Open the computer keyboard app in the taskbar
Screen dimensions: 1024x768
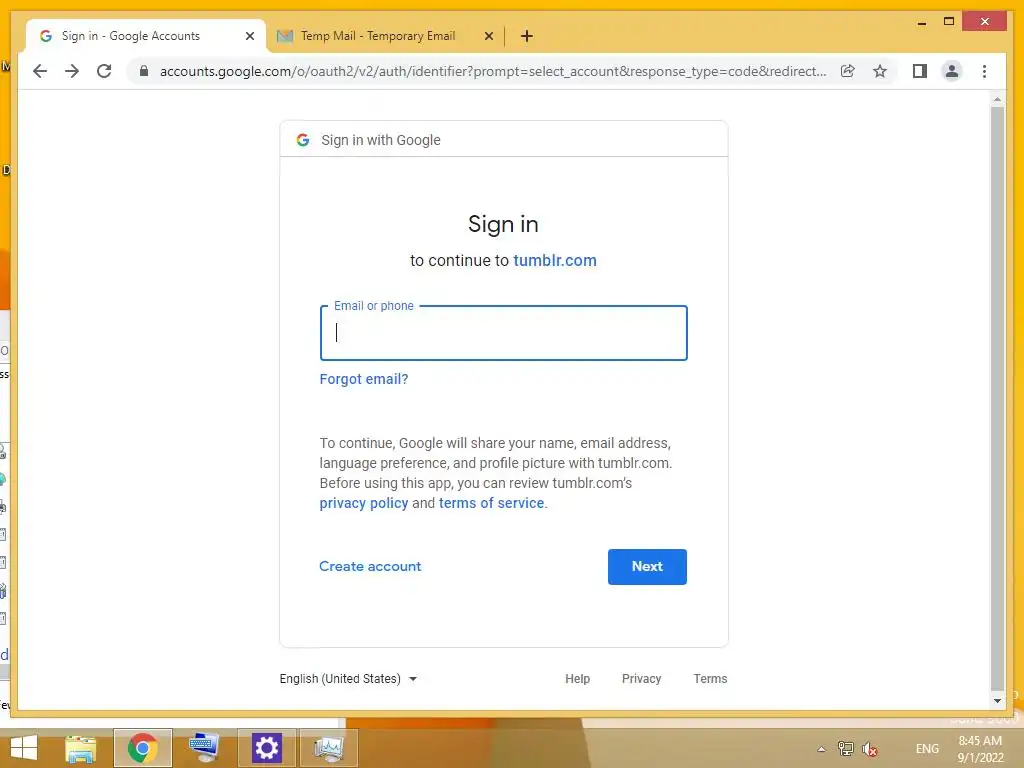click(x=204, y=748)
